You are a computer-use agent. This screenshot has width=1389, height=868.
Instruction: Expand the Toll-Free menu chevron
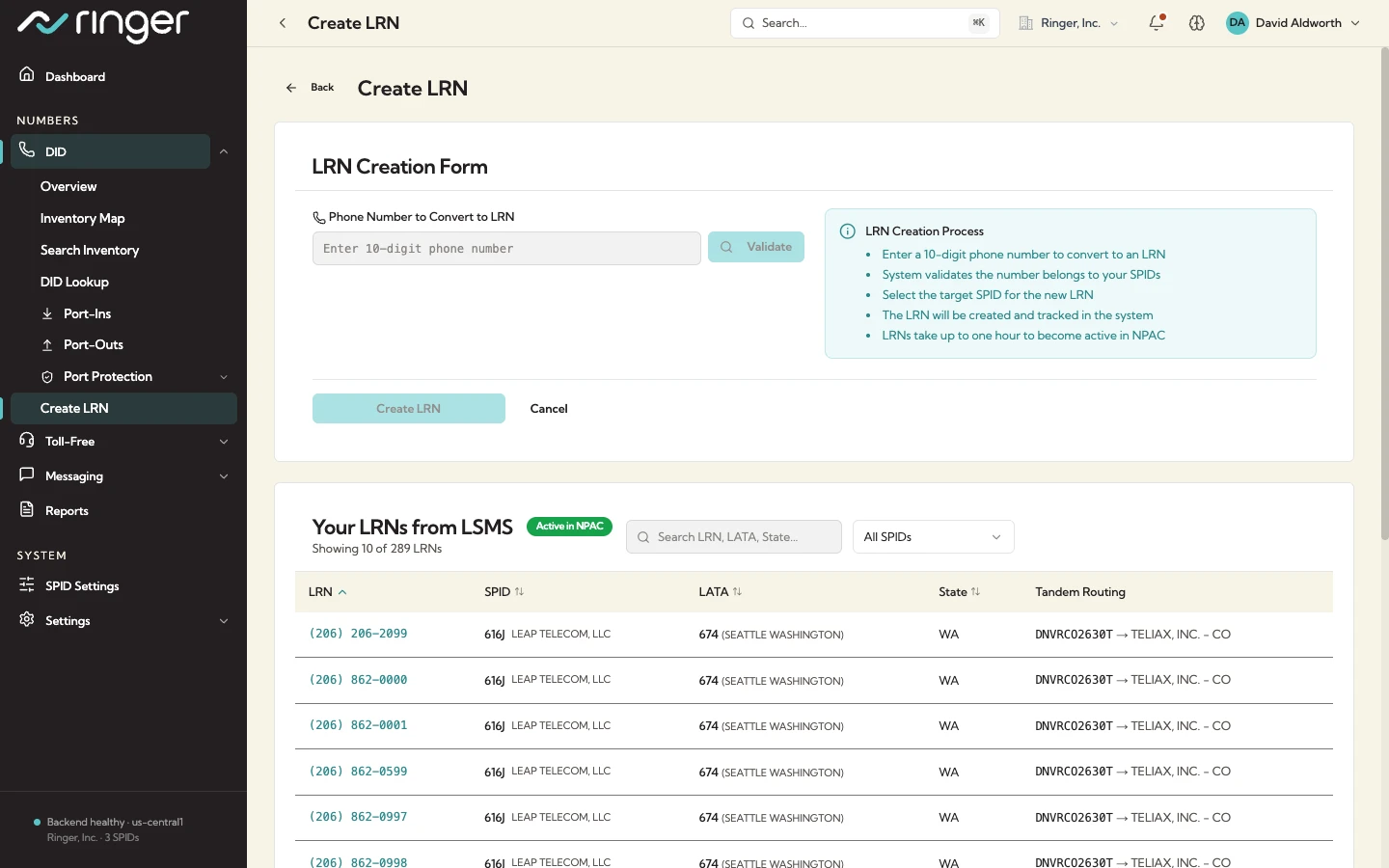click(224, 442)
